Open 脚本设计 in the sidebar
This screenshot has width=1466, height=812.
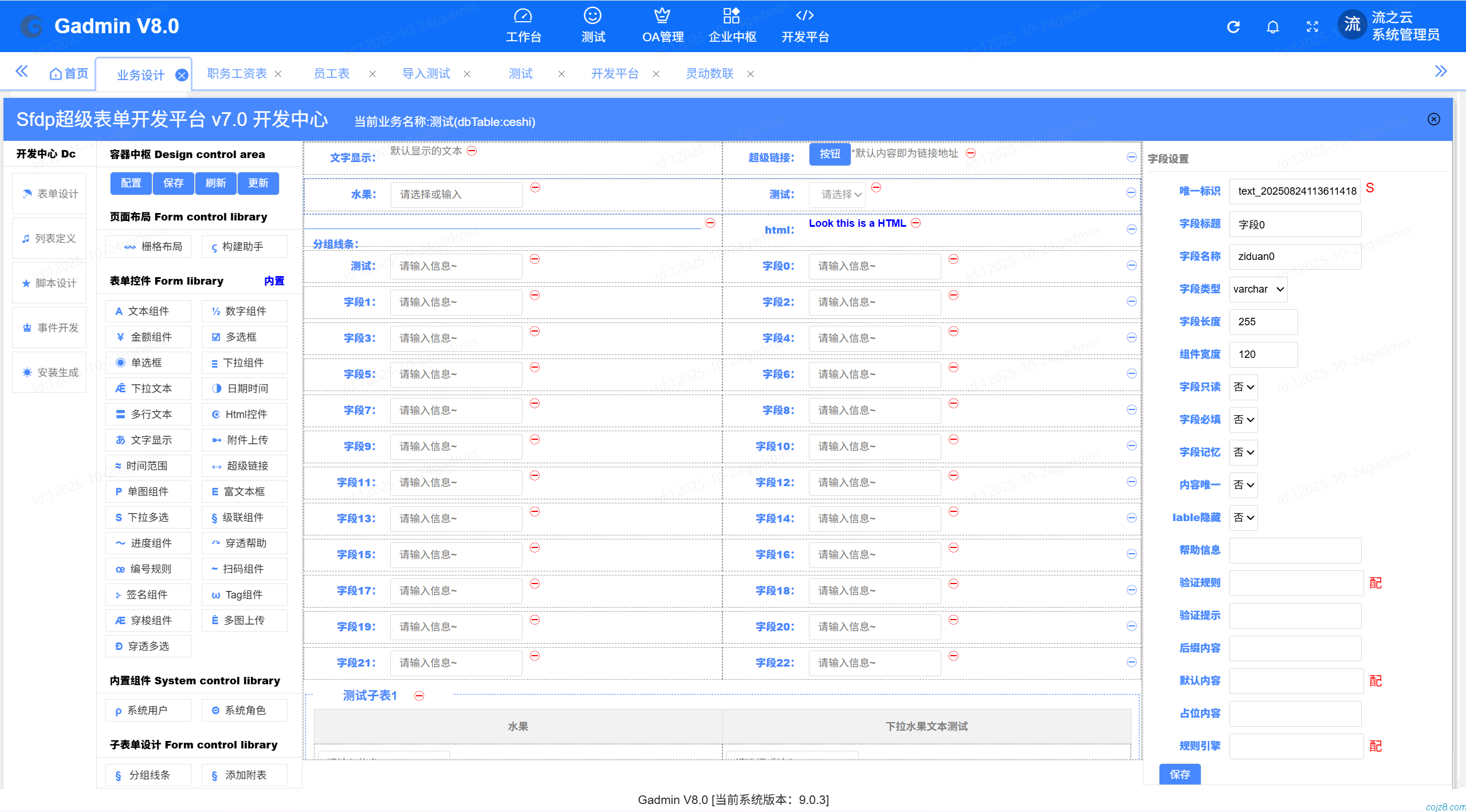49,282
